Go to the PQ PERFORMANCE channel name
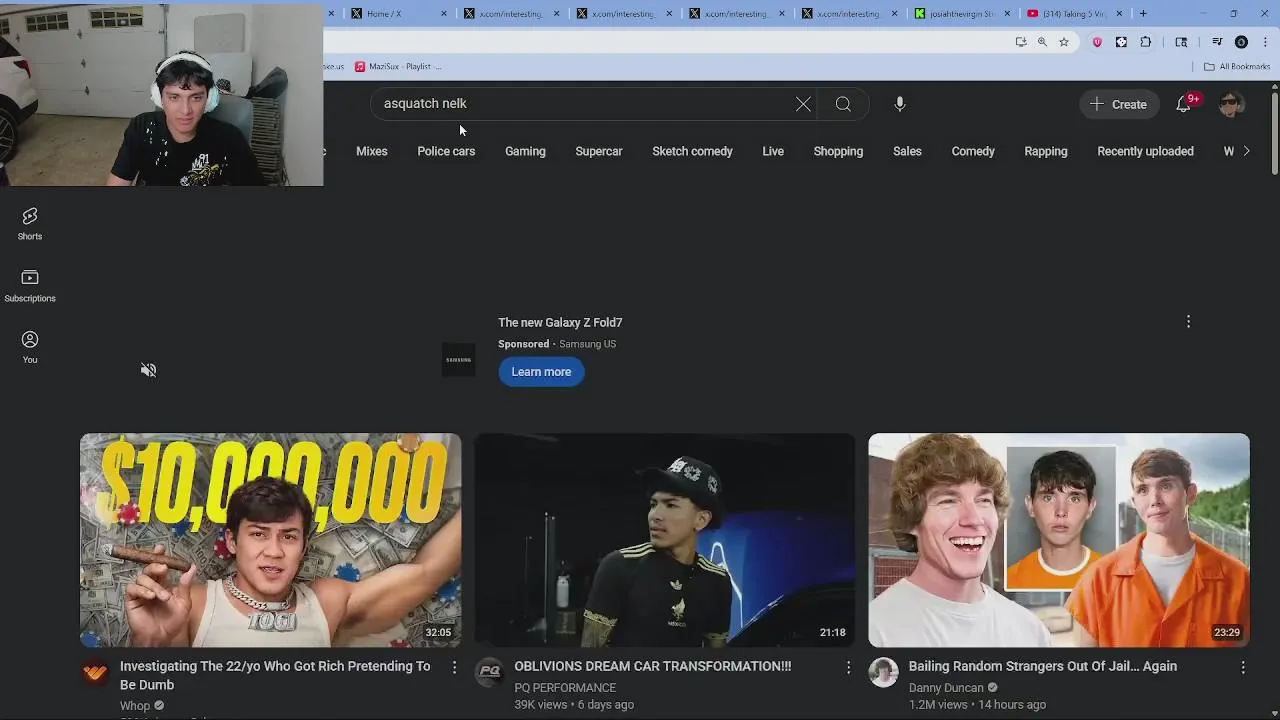The height and width of the screenshot is (720, 1280). (x=565, y=688)
